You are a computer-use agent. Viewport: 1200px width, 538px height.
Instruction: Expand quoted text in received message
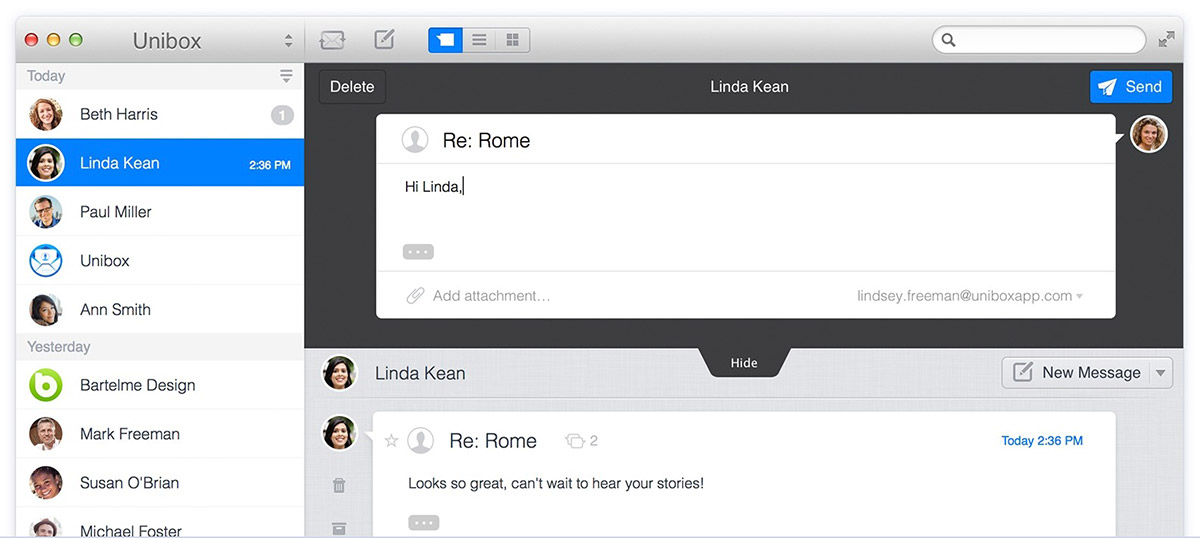pos(424,522)
